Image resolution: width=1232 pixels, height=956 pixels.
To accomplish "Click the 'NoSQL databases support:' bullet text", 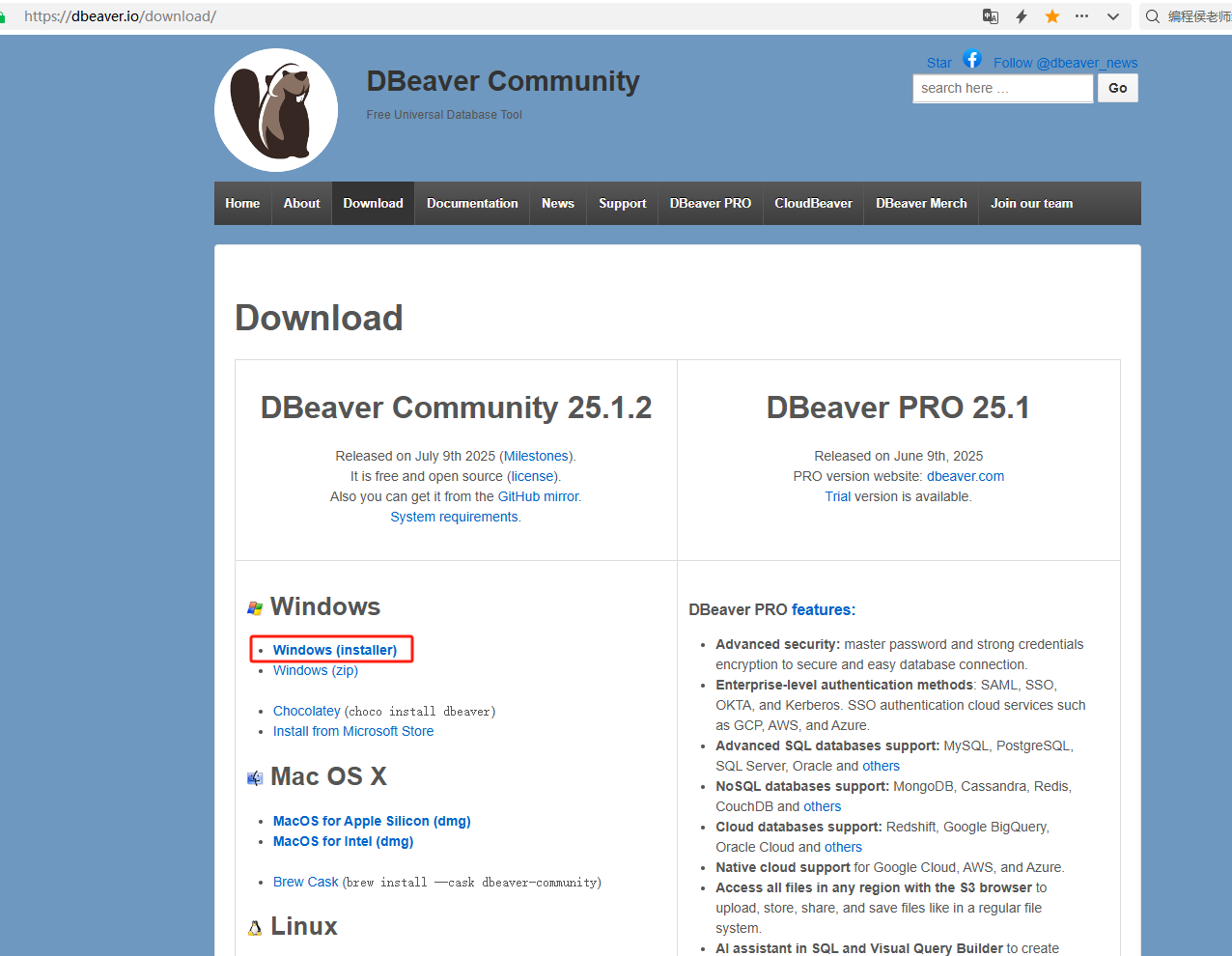I will point(802,786).
